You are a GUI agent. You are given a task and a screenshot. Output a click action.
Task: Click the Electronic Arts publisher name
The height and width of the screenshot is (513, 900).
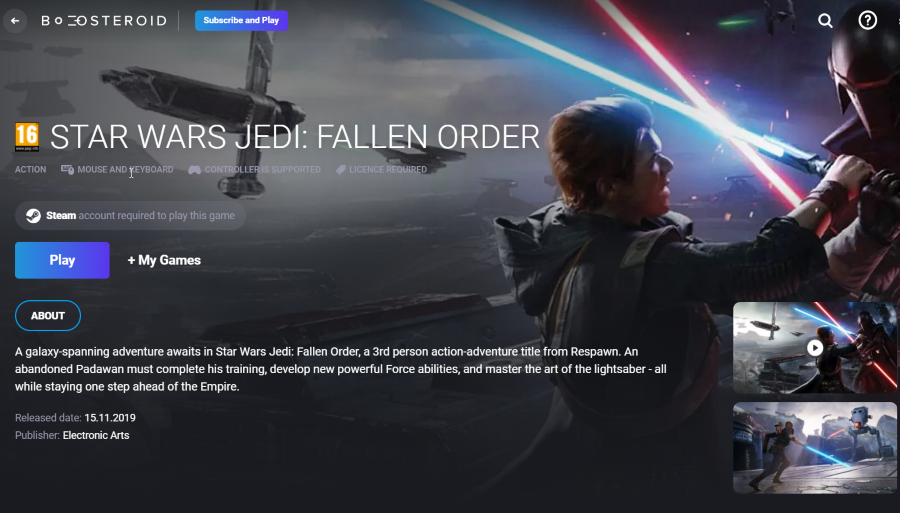click(96, 435)
